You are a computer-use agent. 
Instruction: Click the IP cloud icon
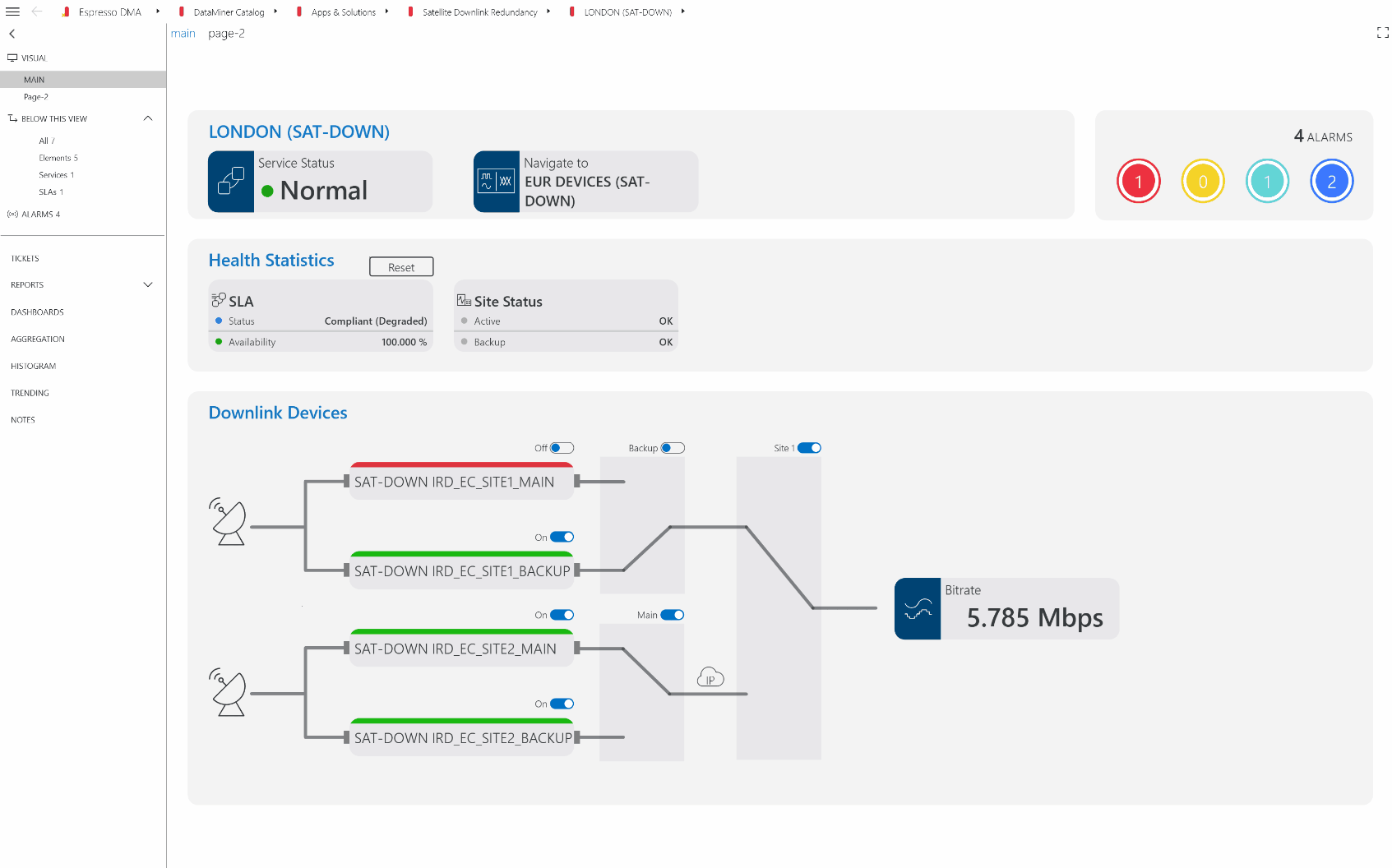point(710,677)
